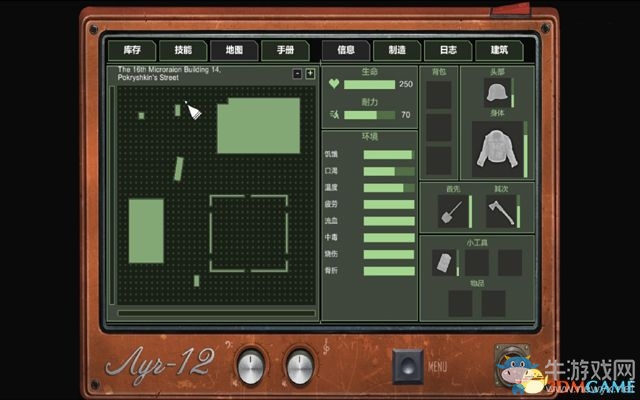This screenshot has width=640, height=400.
Task: Click the left silver knob
Action: [251, 366]
